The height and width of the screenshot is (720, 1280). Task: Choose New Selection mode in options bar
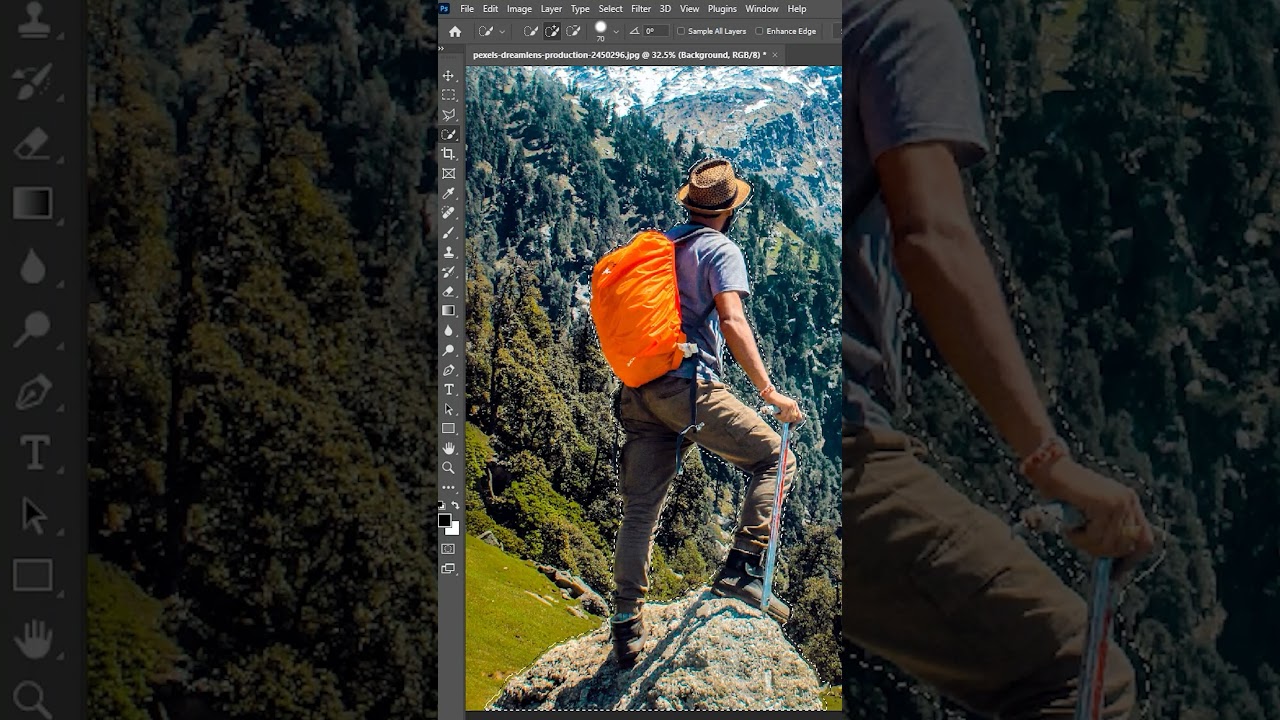coord(531,31)
